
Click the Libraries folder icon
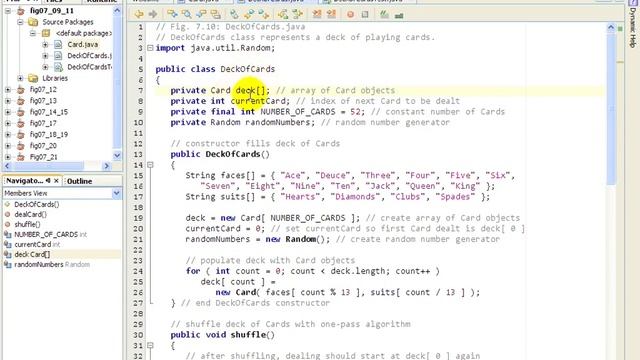coord(33,78)
